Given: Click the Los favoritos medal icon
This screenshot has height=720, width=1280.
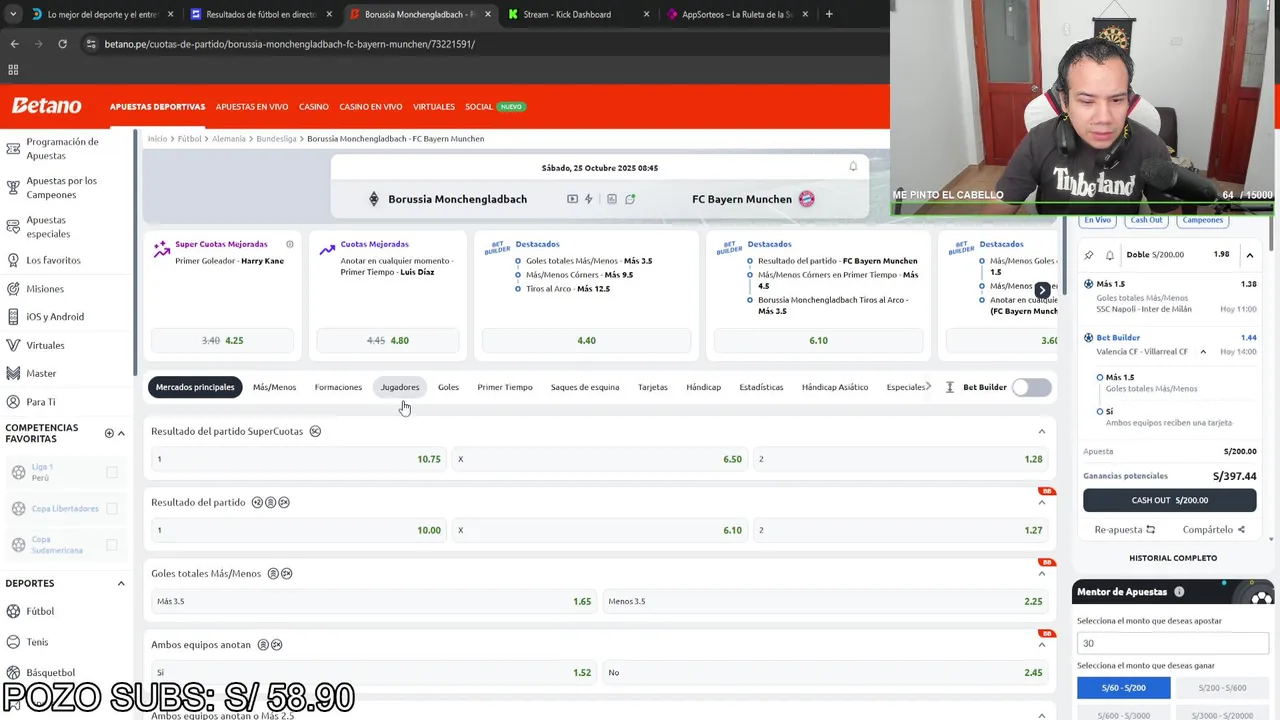Looking at the screenshot, I should tap(13, 260).
